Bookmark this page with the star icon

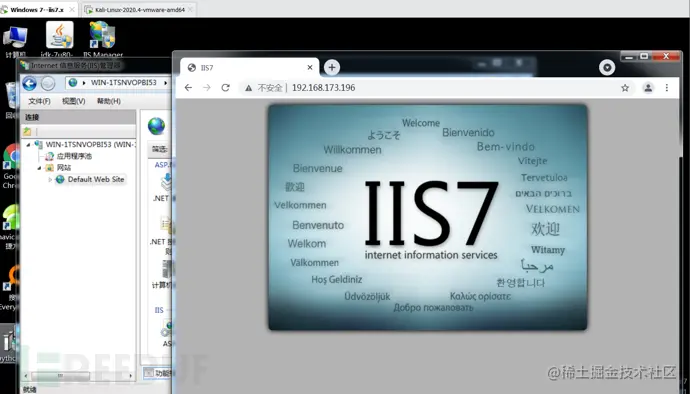625,88
